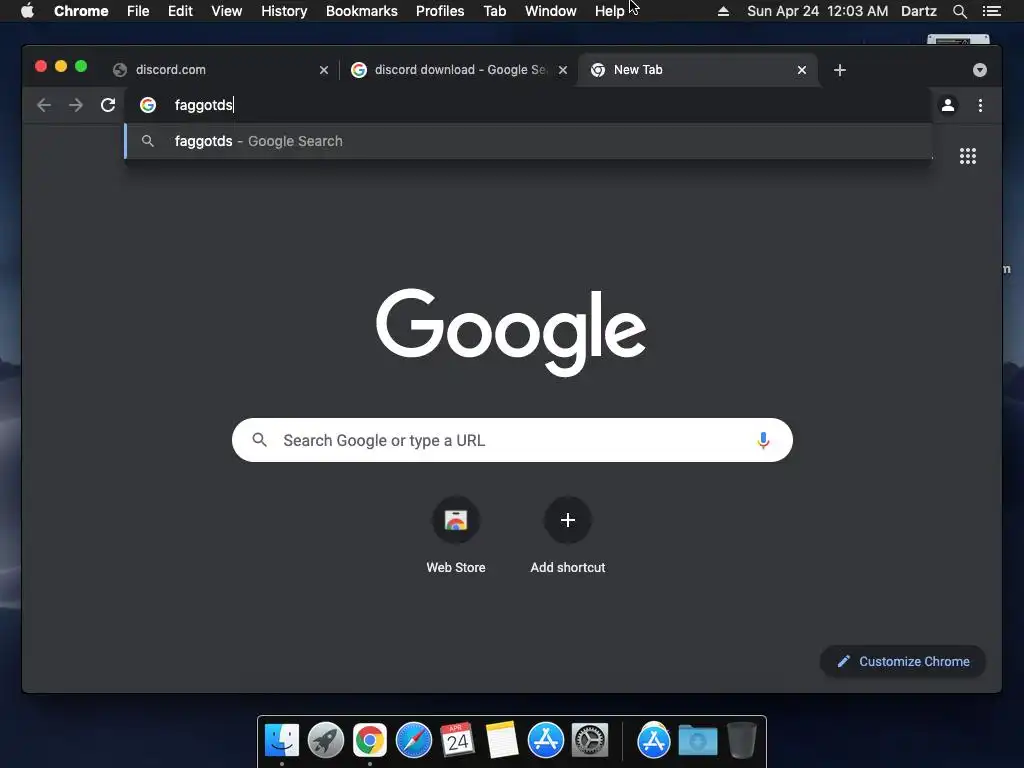Open Chrome's three-dot menu
This screenshot has height=768, width=1024.
pyautogui.click(x=980, y=105)
